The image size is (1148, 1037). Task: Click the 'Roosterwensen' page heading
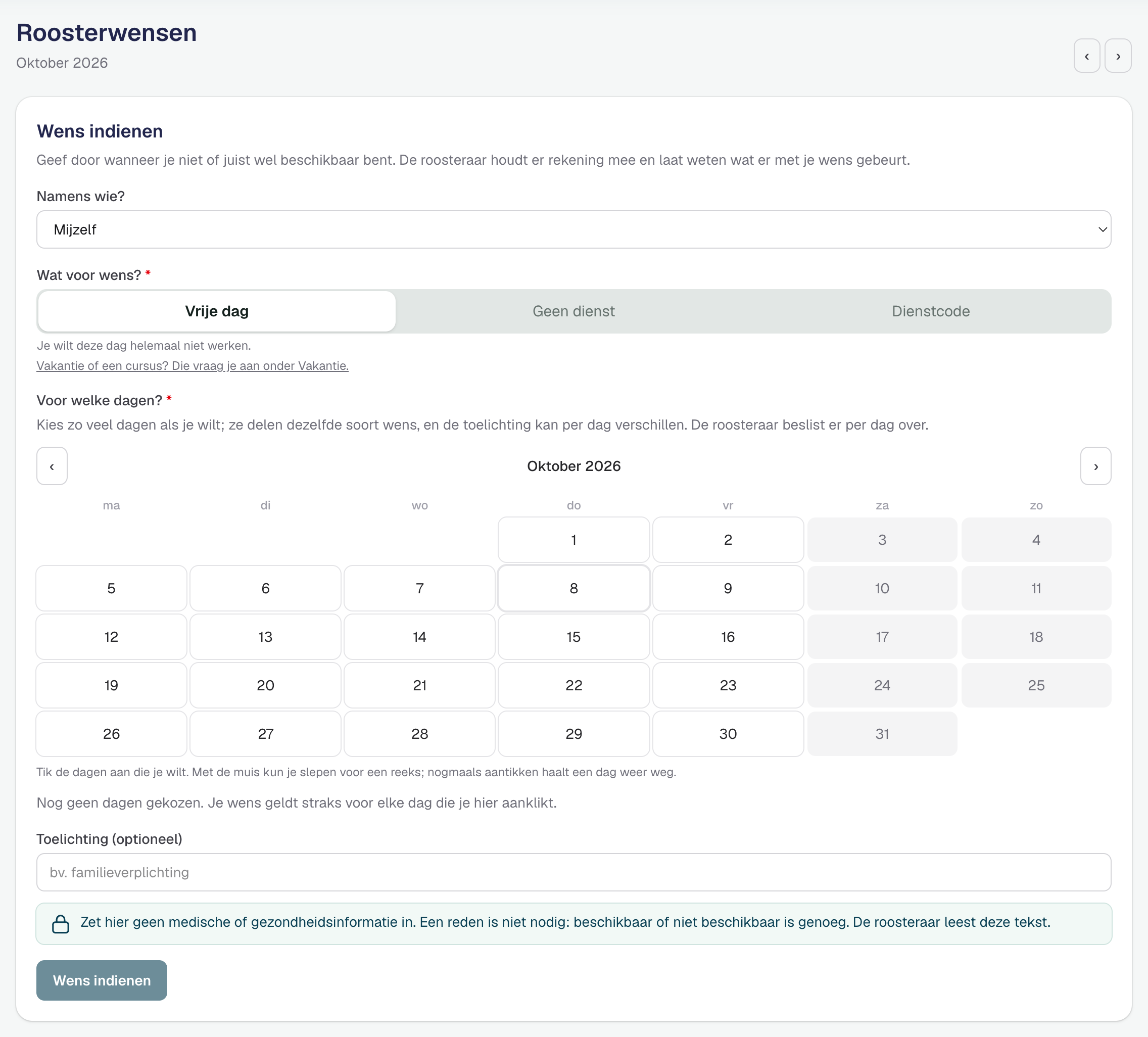[107, 32]
